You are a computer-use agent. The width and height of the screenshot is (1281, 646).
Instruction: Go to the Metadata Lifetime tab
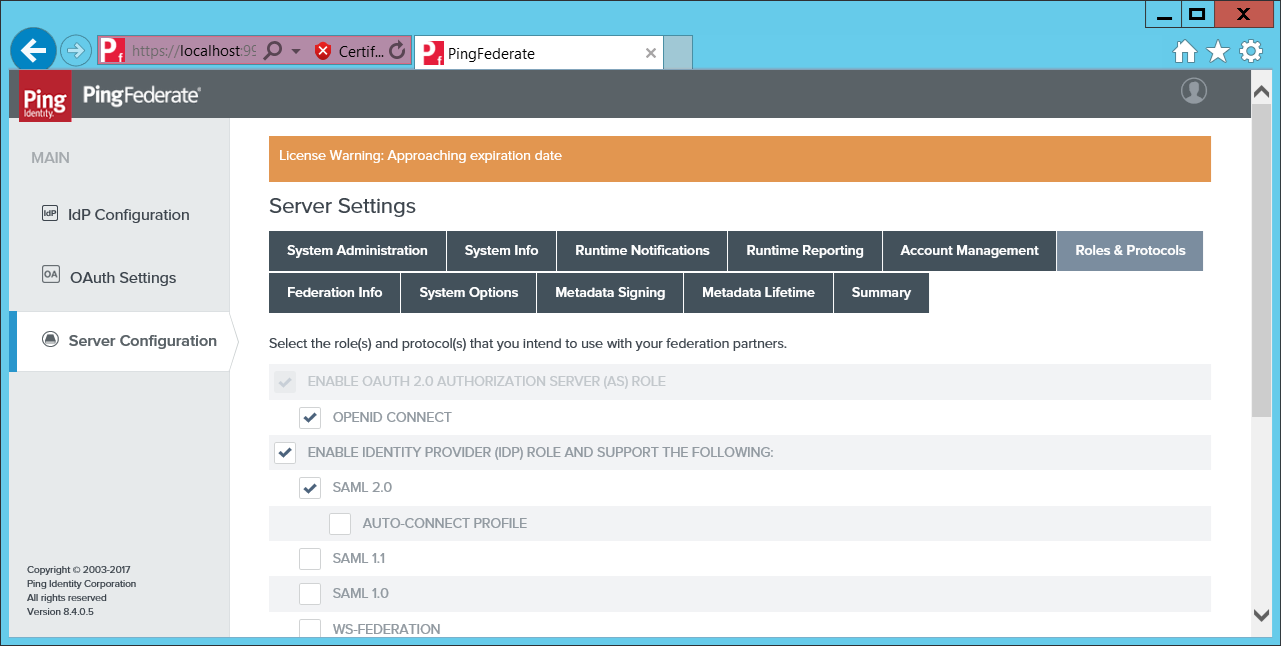(758, 293)
